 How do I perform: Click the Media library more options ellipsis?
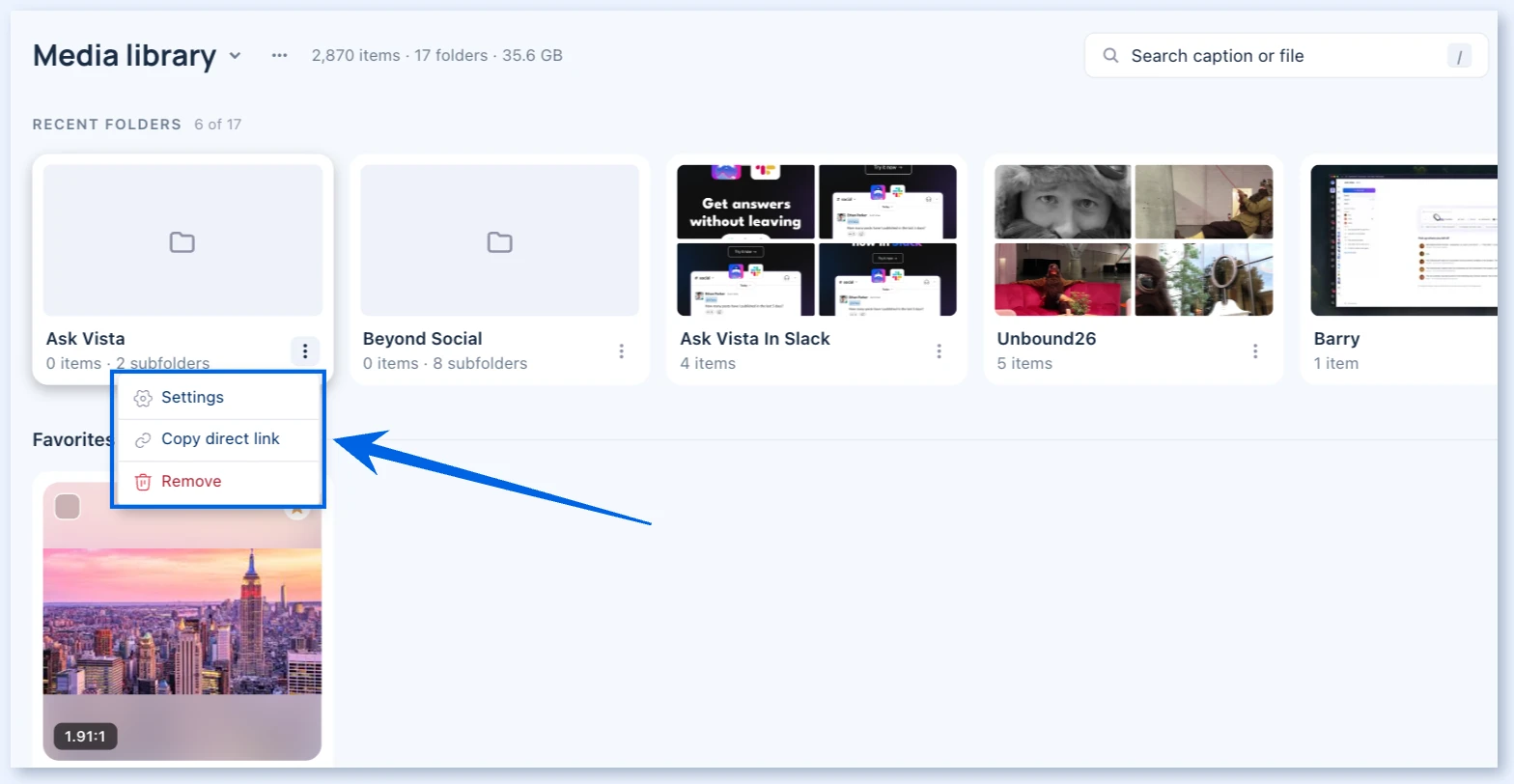pos(280,56)
